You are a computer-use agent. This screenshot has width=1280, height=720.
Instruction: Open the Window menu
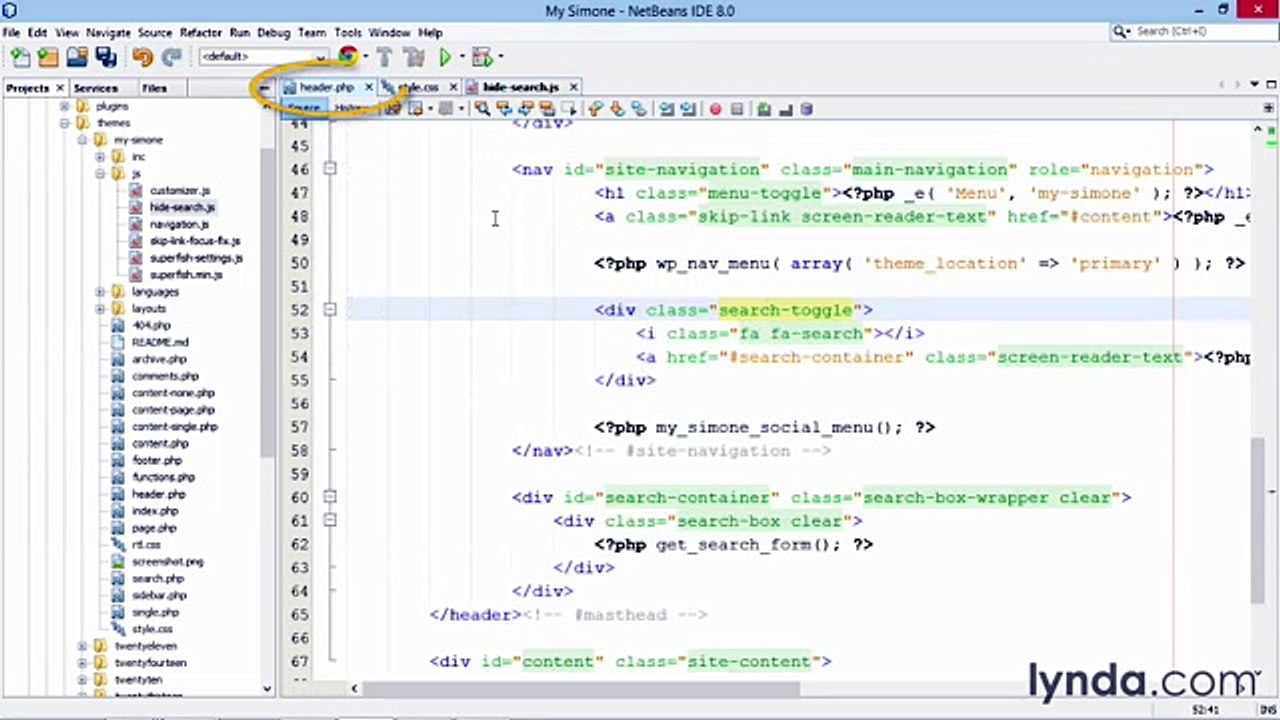[389, 33]
